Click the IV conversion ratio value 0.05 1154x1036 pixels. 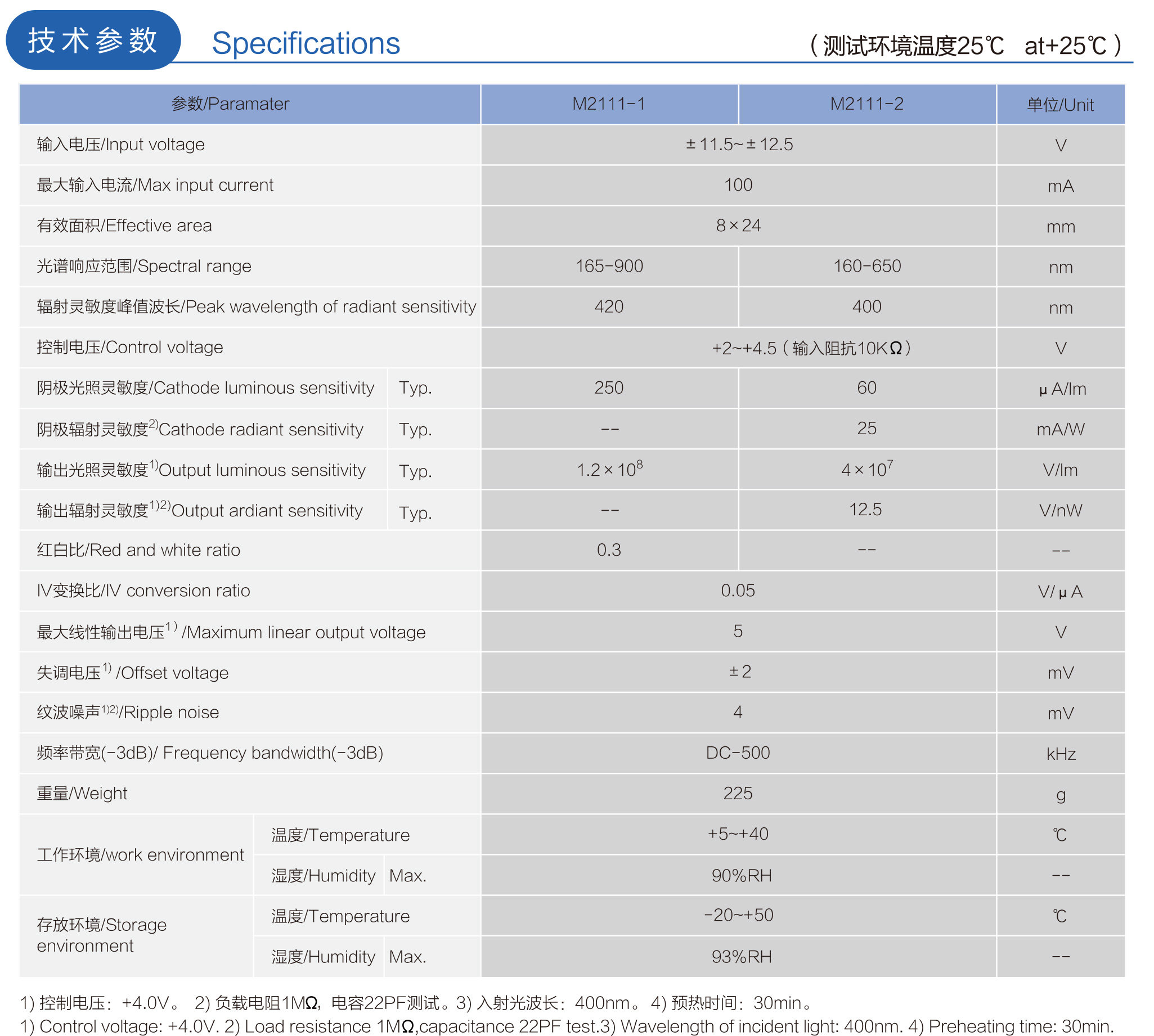click(738, 591)
